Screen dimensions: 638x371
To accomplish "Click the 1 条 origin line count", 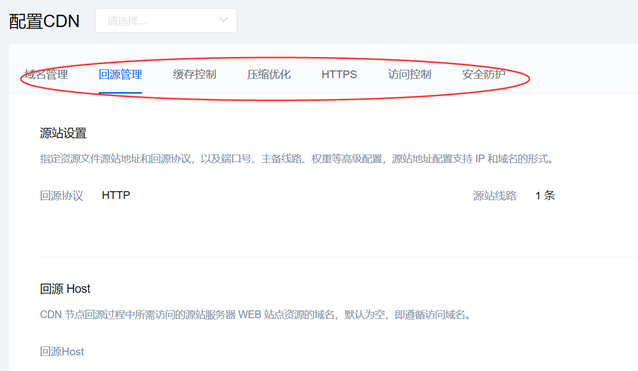I will 545,196.
